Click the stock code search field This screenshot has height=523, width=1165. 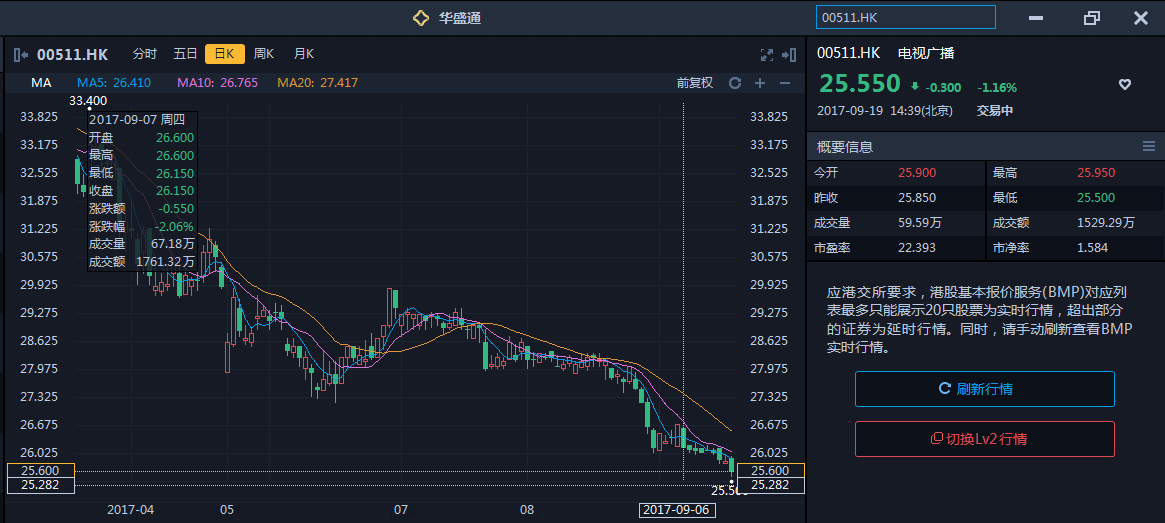pyautogui.click(x=906, y=18)
